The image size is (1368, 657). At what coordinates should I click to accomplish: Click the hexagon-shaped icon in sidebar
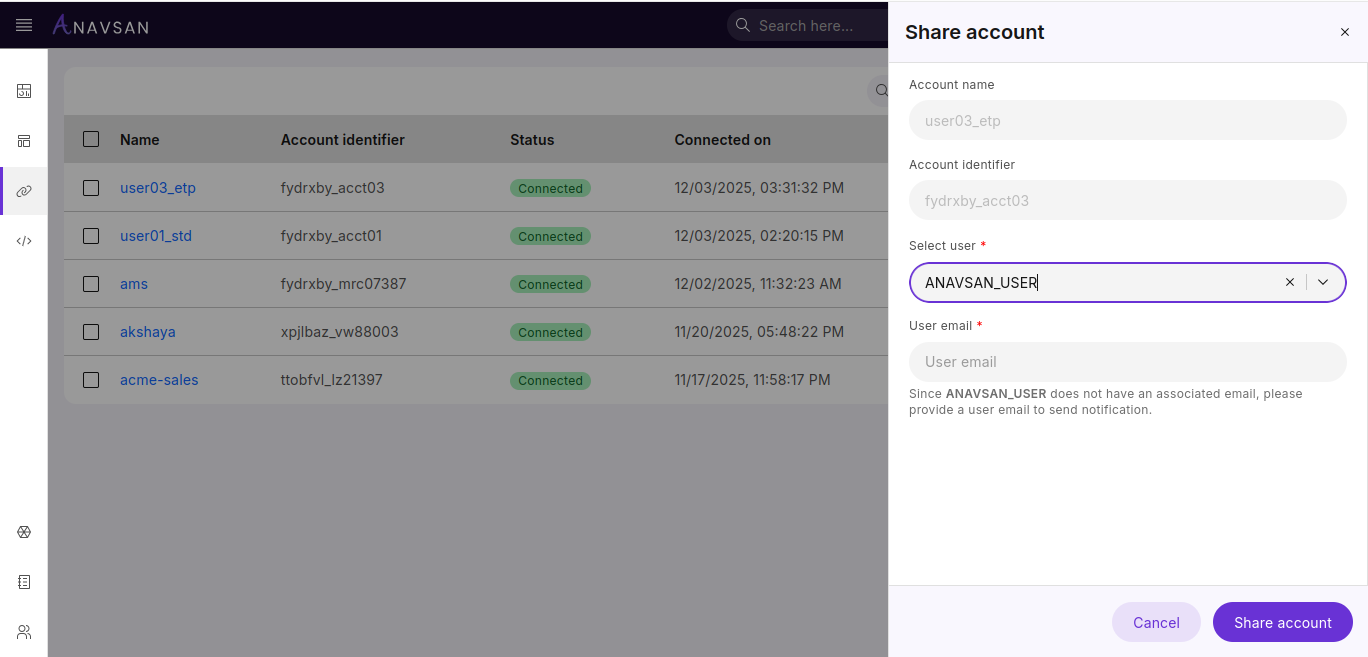pos(24,532)
